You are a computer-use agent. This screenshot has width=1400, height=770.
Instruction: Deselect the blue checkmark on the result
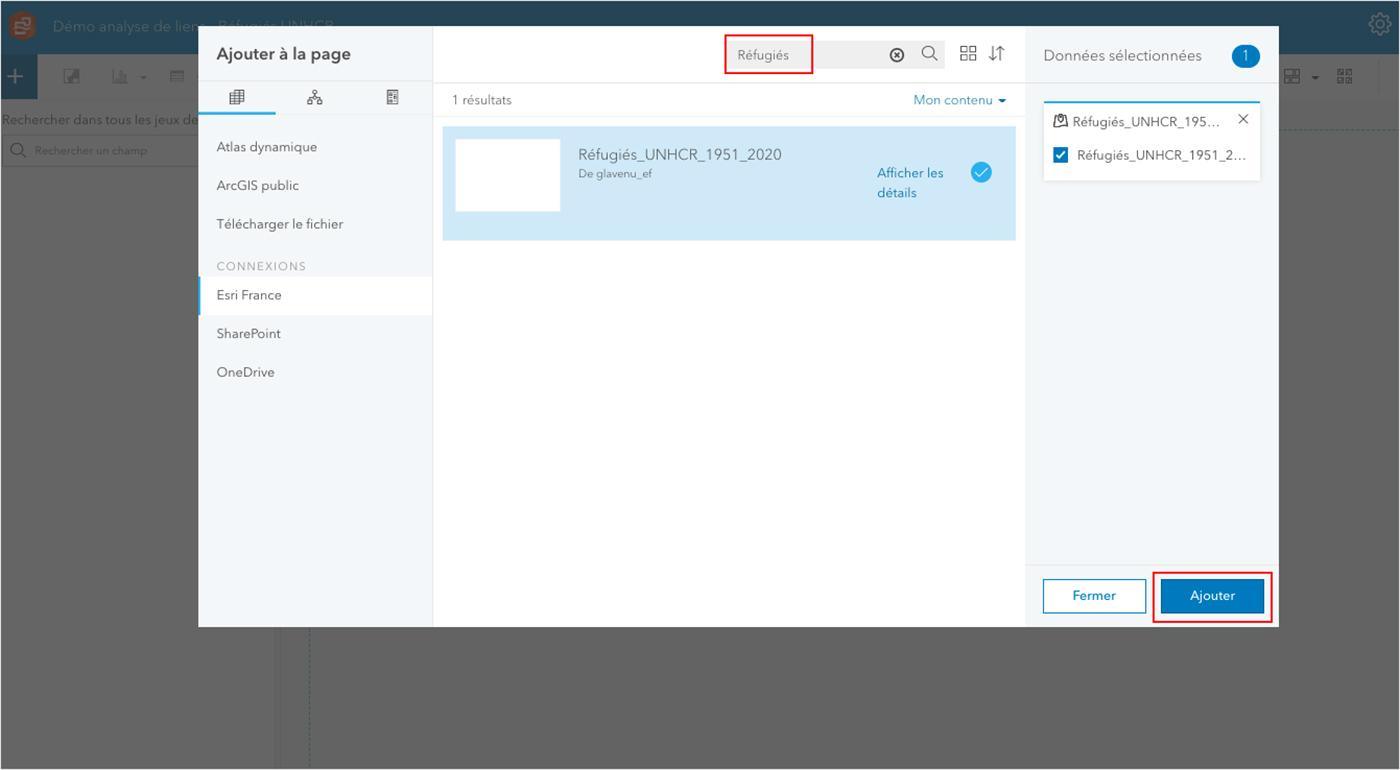click(981, 172)
